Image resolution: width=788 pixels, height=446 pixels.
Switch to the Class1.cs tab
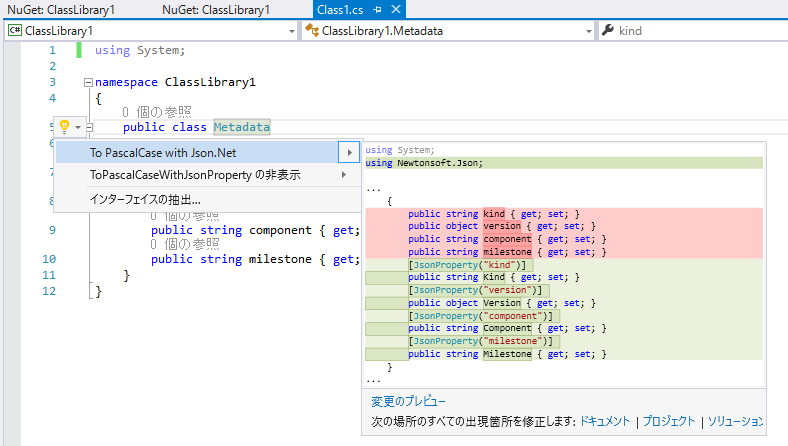coord(340,10)
